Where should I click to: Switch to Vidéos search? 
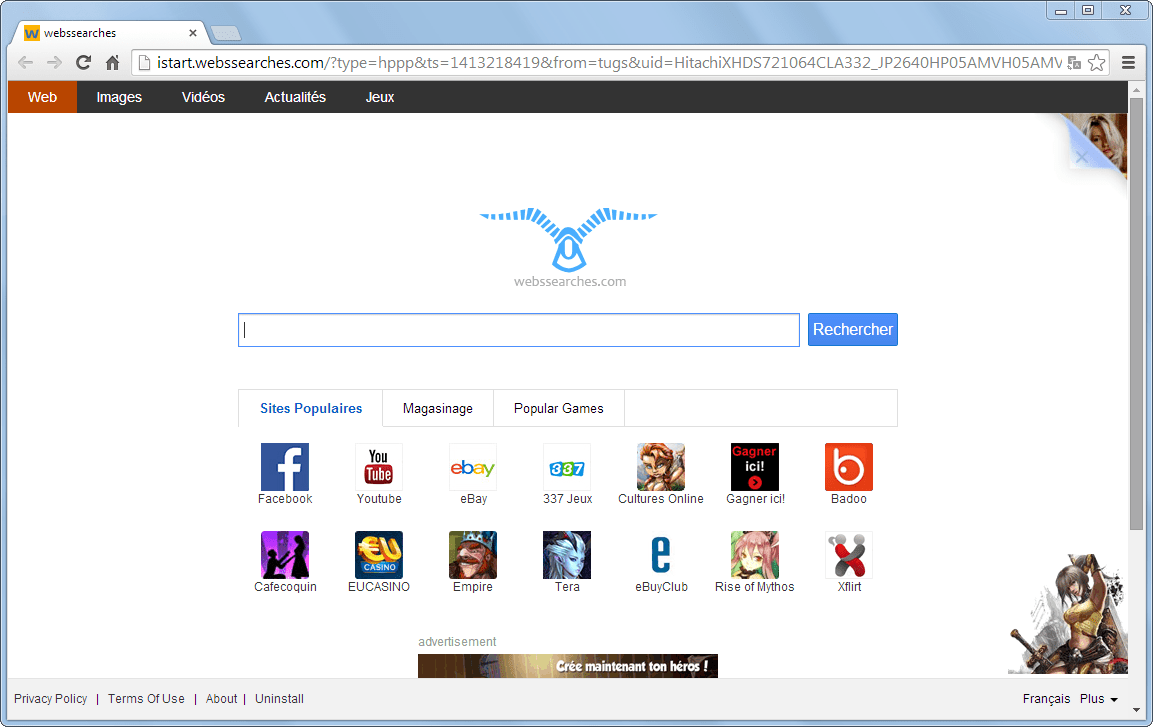point(203,97)
